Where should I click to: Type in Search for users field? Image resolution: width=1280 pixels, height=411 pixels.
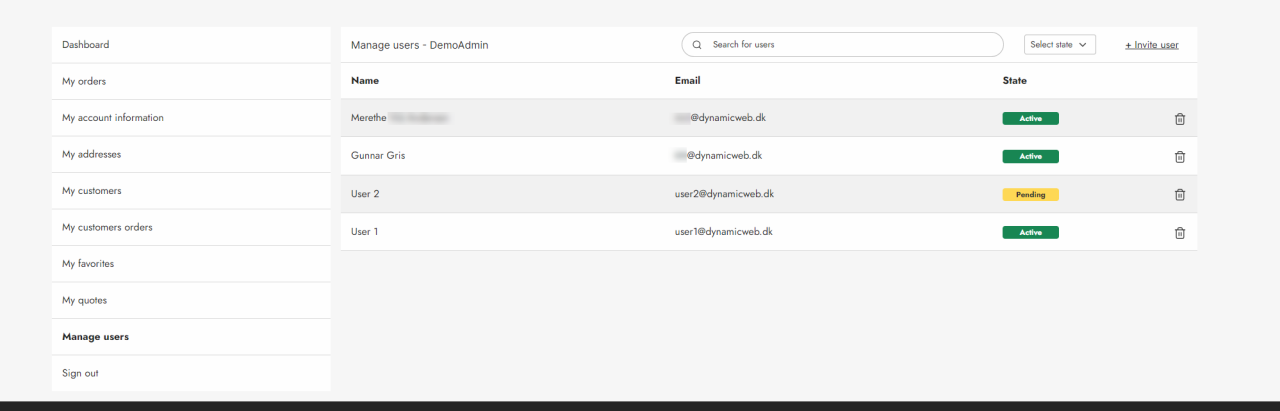(x=850, y=45)
